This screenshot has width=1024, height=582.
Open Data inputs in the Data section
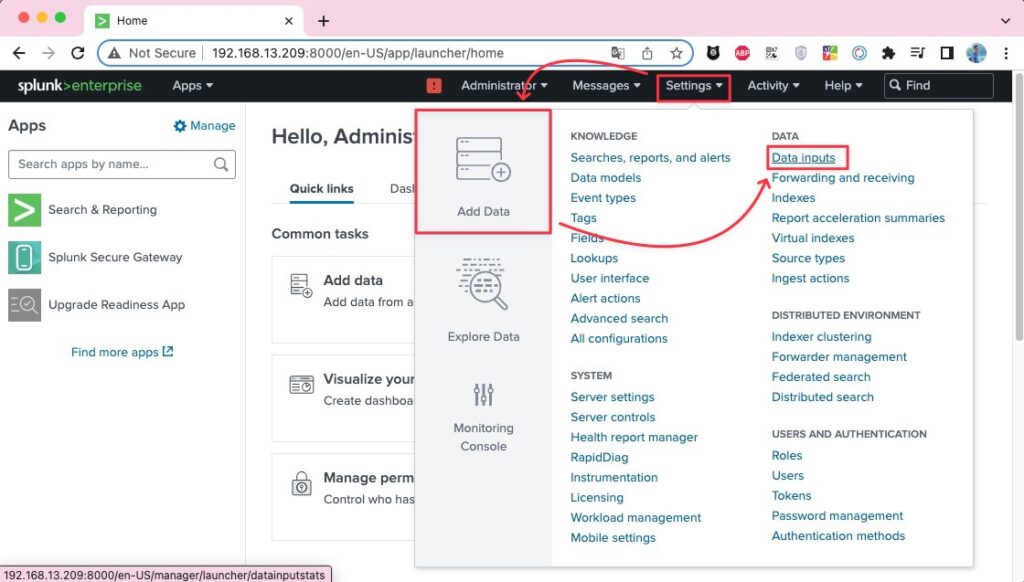pos(803,157)
